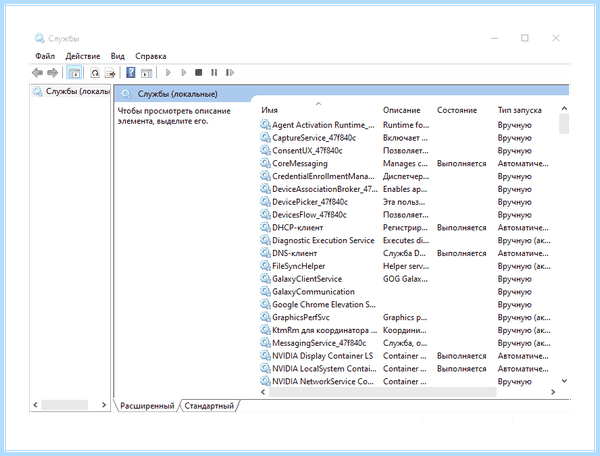Screen dimensions: 600x456
Task: Select the DevicesFlow_47f840c service
Action: coord(309,214)
